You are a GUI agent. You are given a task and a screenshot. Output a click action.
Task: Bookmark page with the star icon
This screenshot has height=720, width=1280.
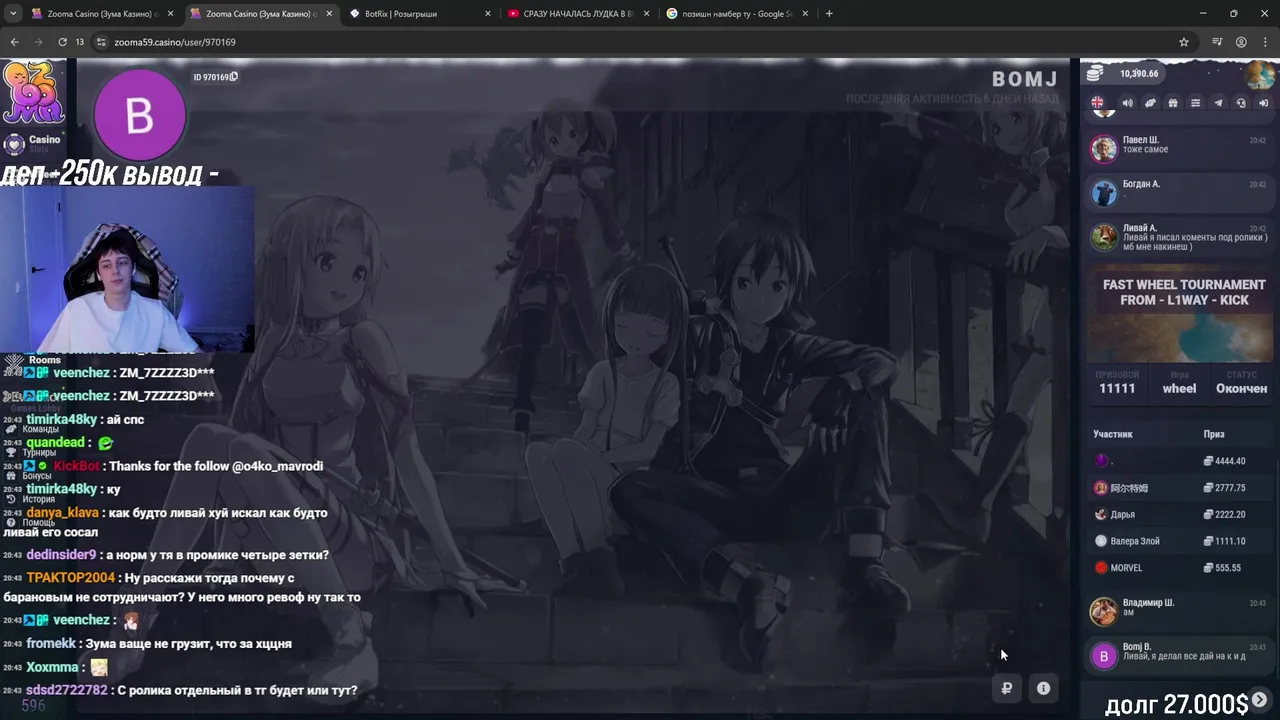pos(1184,42)
